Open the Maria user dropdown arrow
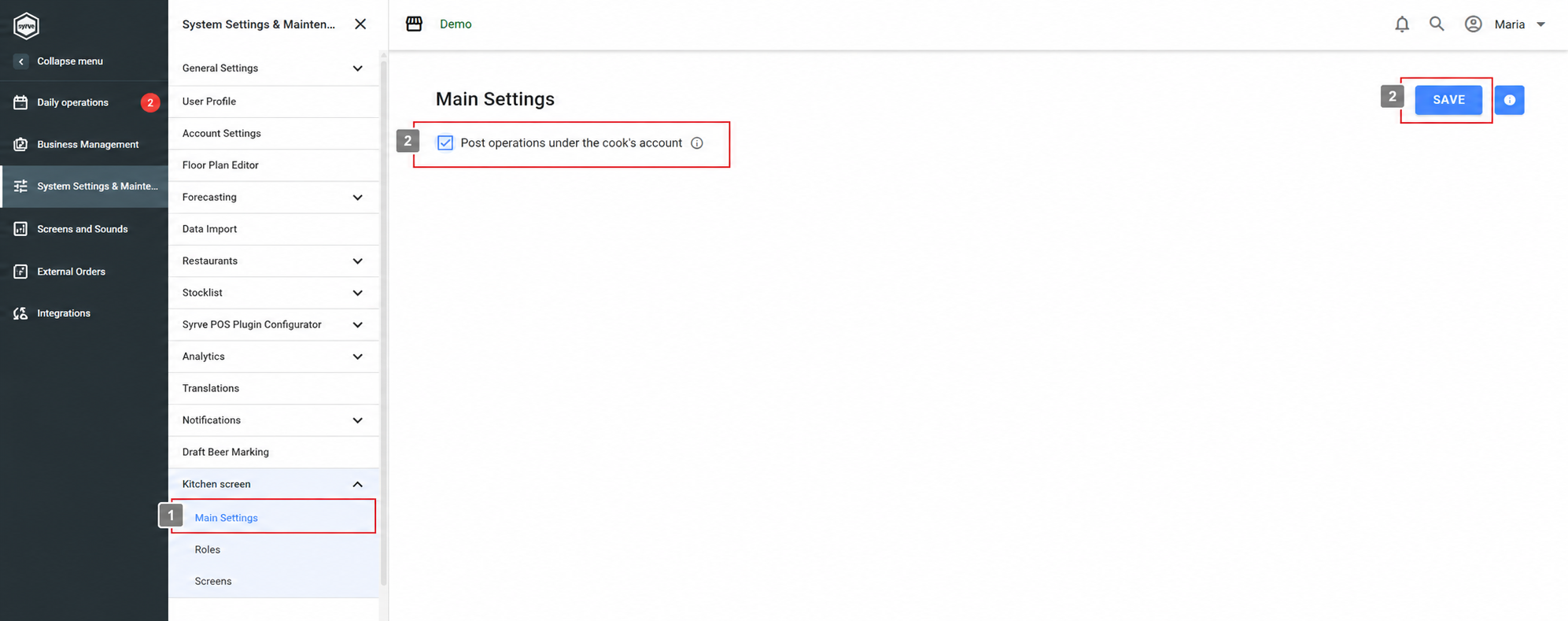Image resolution: width=1568 pixels, height=621 pixels. [1540, 24]
